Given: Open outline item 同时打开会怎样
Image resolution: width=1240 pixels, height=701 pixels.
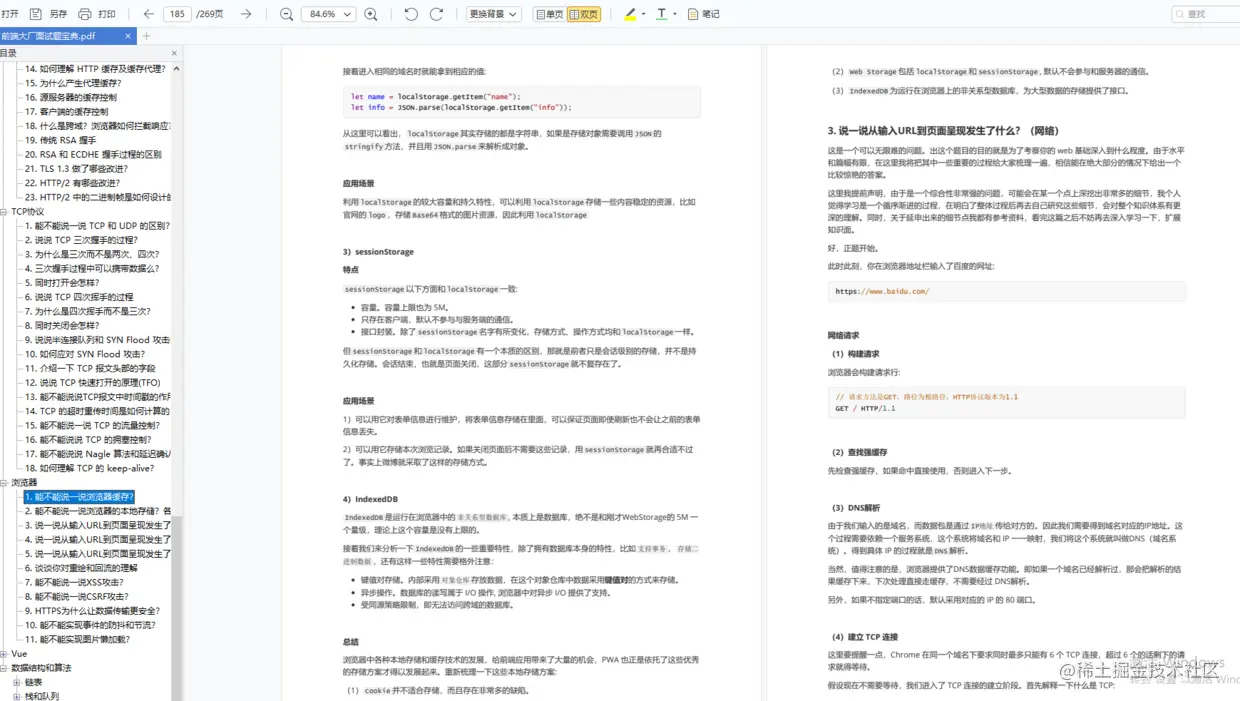Looking at the screenshot, I should point(63,283).
